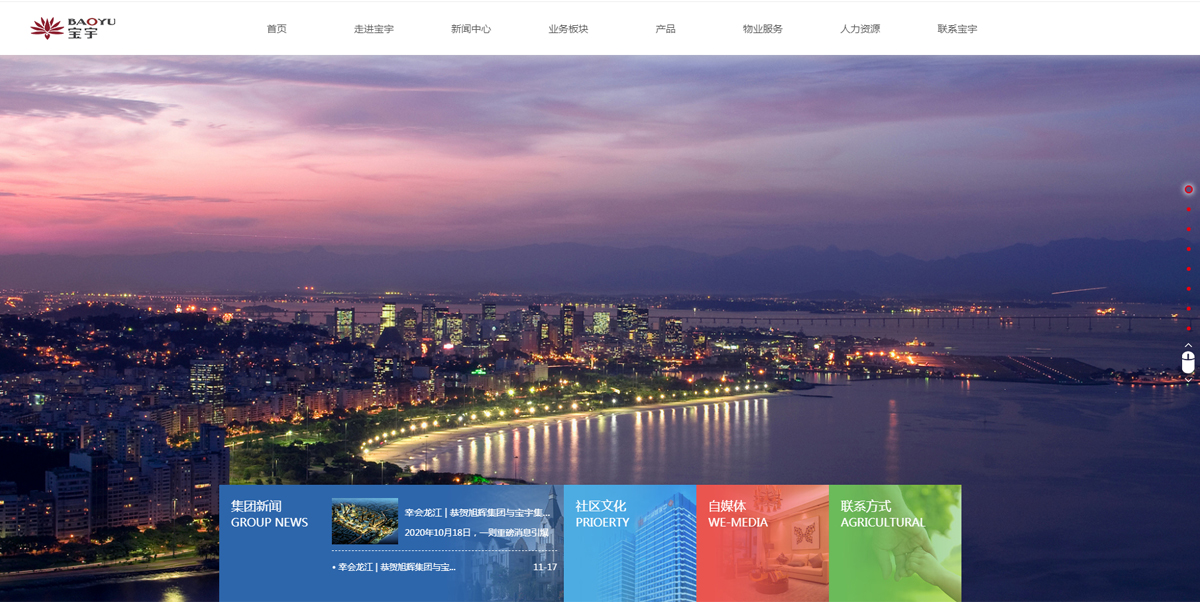Click the Baoyu lotus logo
Viewport: 1200px width, 602px height.
72,28
